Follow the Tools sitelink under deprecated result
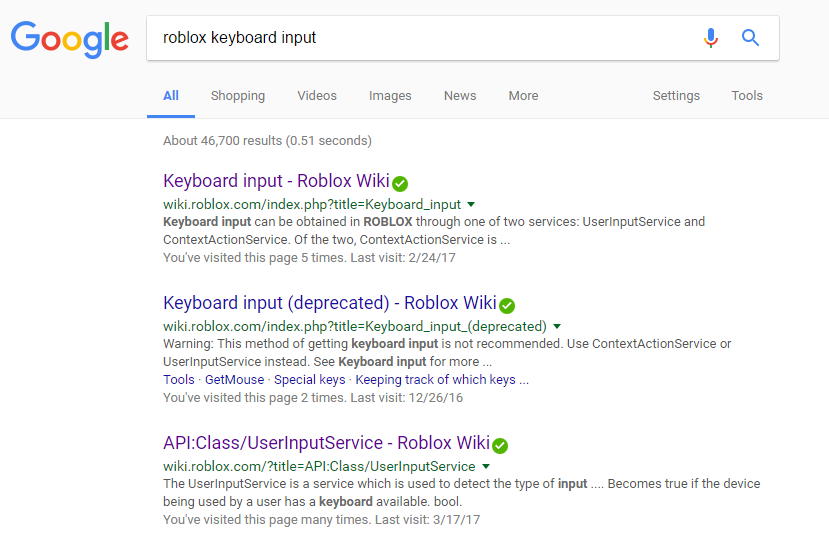The height and width of the screenshot is (540, 829). coord(179,380)
